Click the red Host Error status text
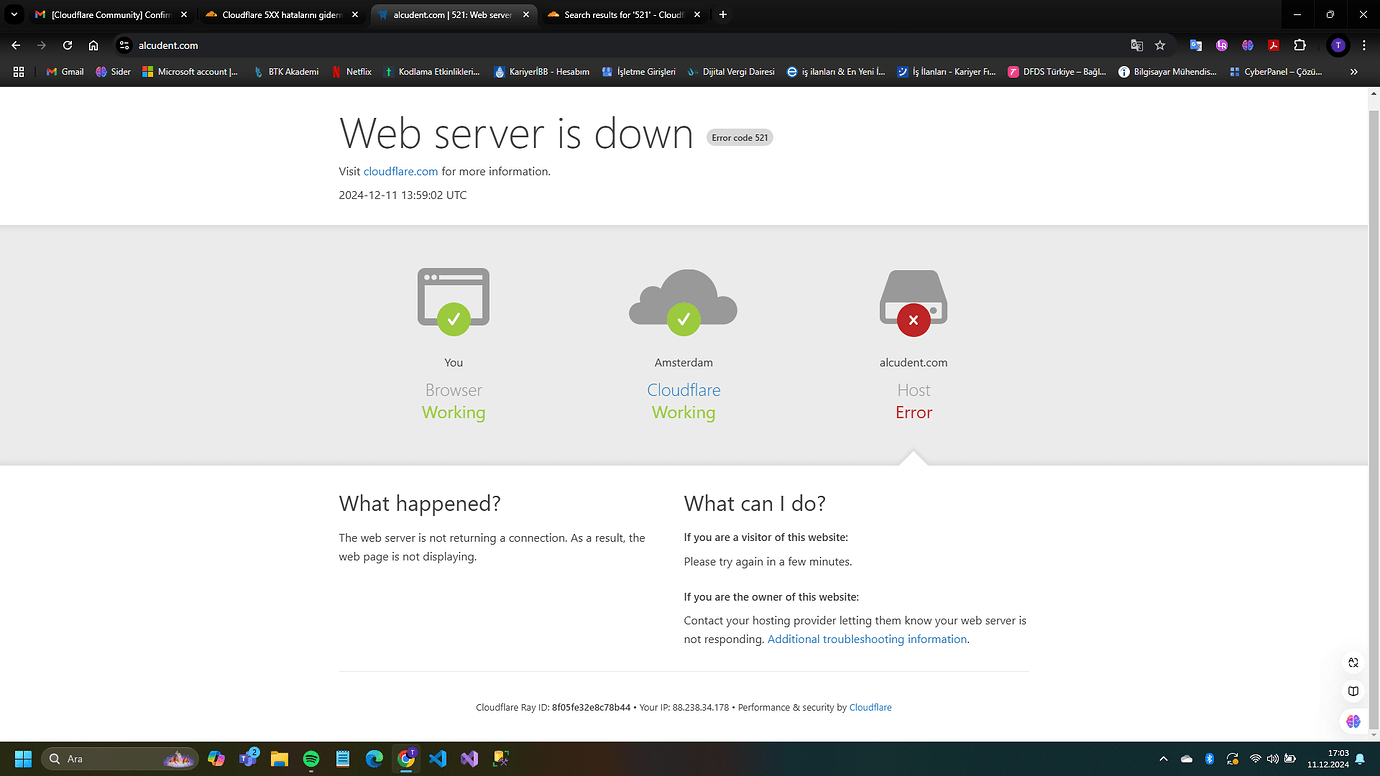 [914, 412]
